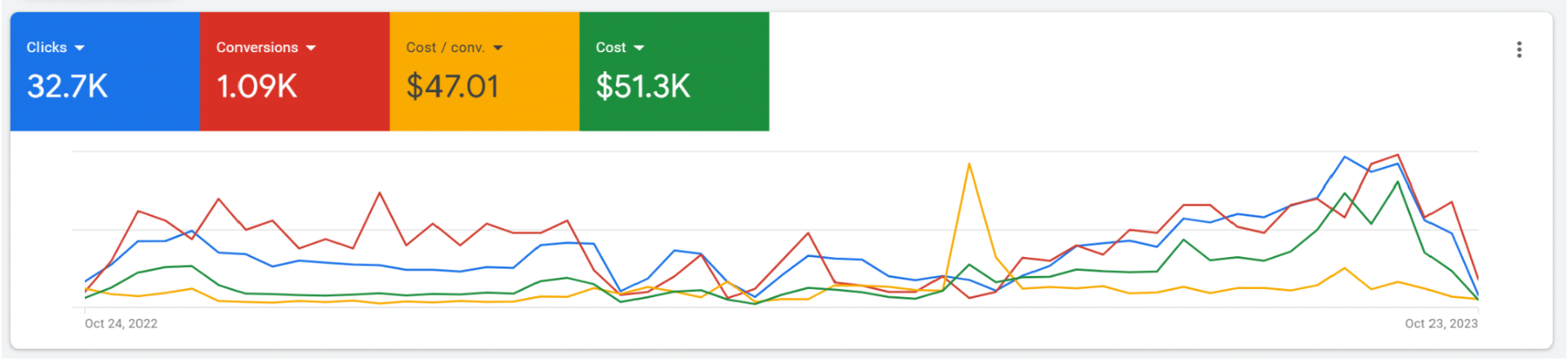Click the Cost label on green card

(x=611, y=47)
